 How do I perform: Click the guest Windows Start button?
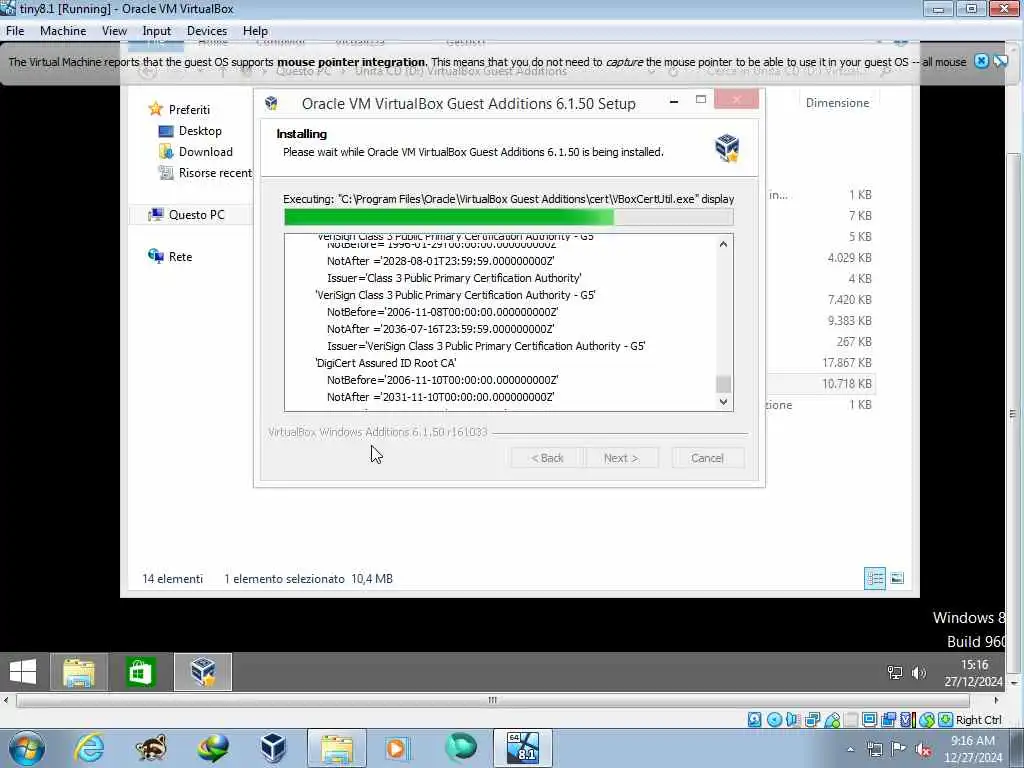pyautogui.click(x=23, y=671)
